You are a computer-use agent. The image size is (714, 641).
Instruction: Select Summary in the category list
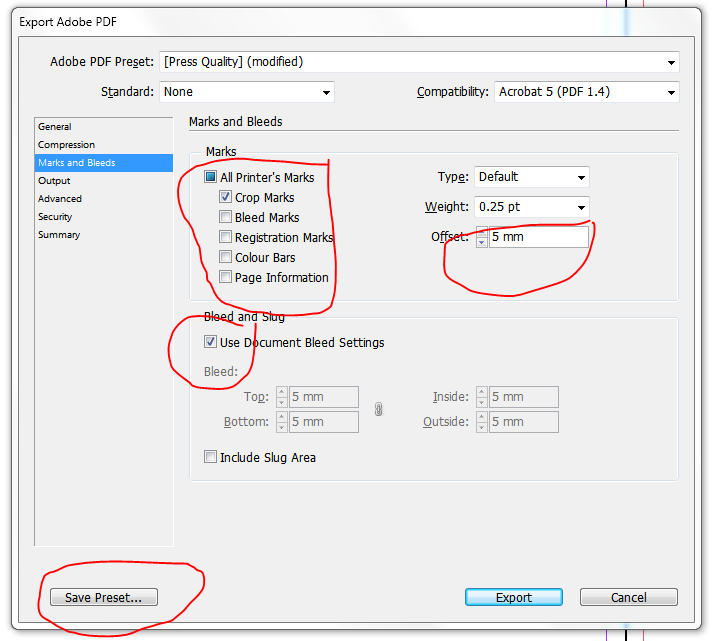pyautogui.click(x=104, y=235)
